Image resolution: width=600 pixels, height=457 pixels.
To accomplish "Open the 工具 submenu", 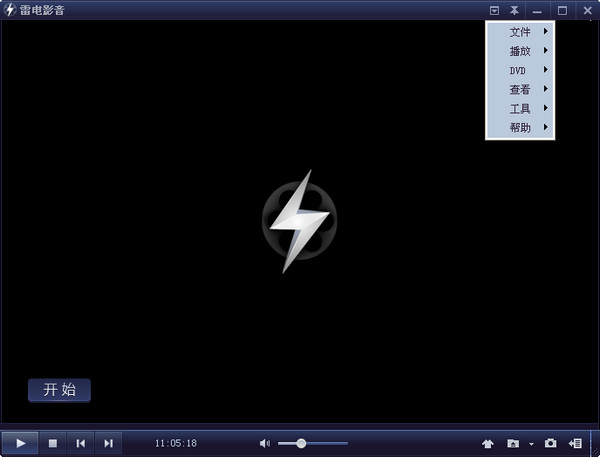I will tap(520, 108).
